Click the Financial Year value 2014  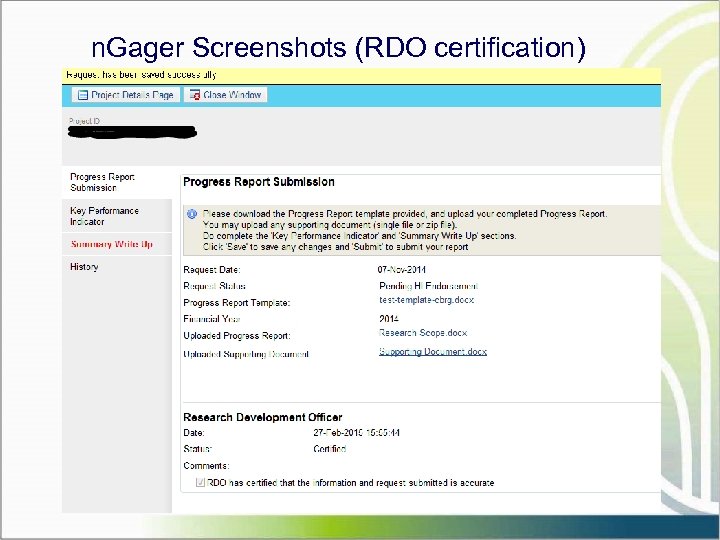(389, 319)
